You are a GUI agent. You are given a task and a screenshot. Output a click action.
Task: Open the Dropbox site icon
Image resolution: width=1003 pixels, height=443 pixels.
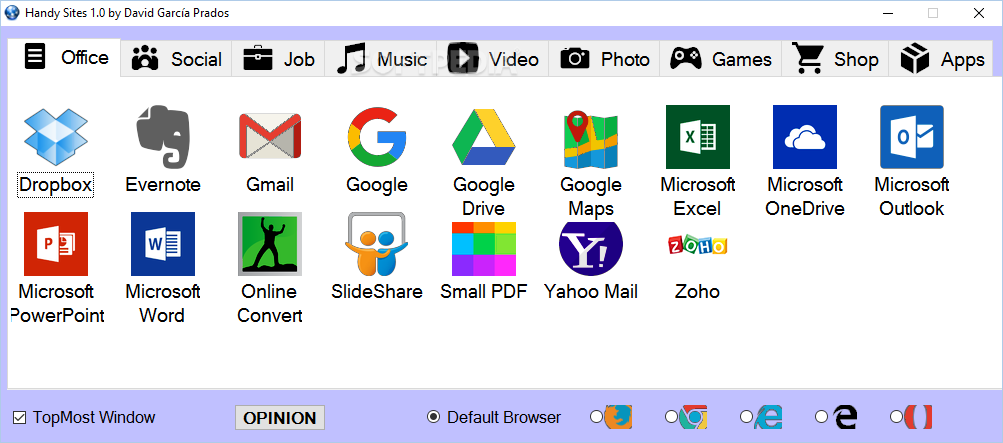[56, 137]
